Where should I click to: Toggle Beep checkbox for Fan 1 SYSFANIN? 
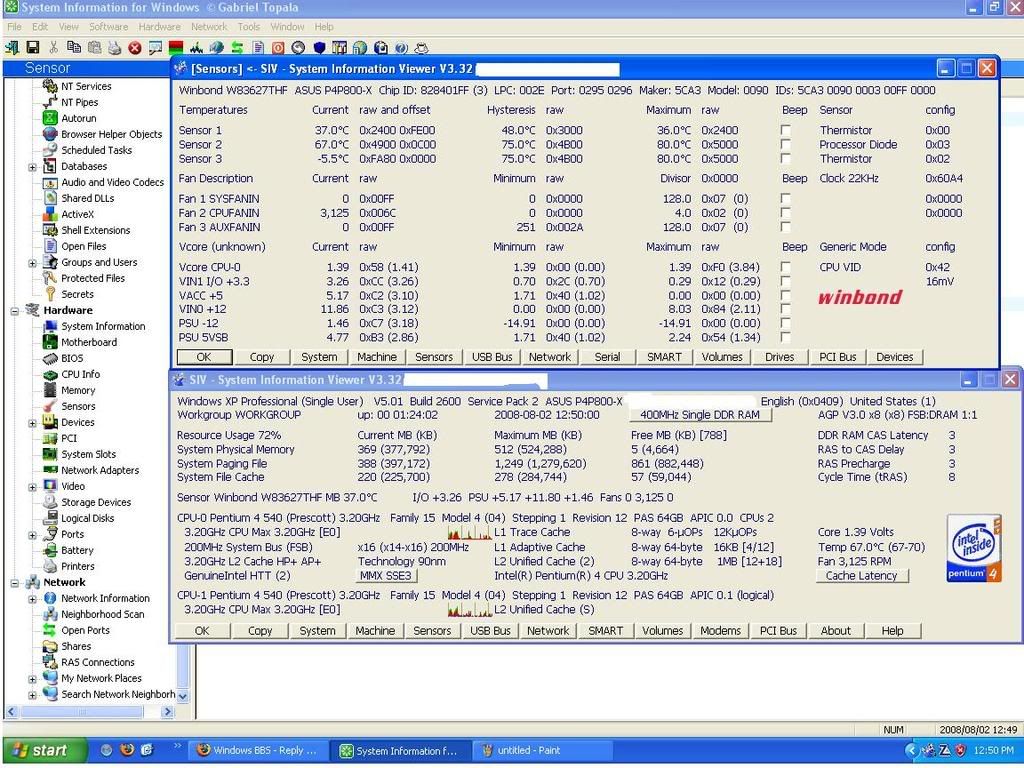tap(786, 199)
